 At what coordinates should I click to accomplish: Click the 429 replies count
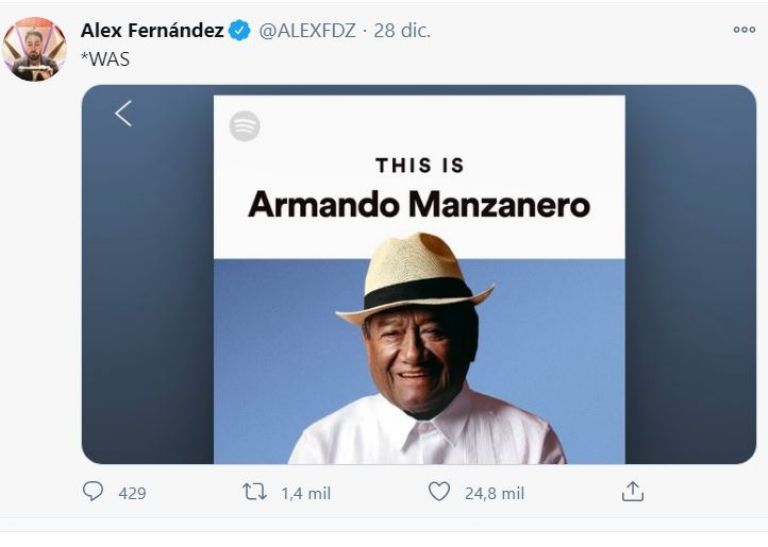[x=132, y=493]
